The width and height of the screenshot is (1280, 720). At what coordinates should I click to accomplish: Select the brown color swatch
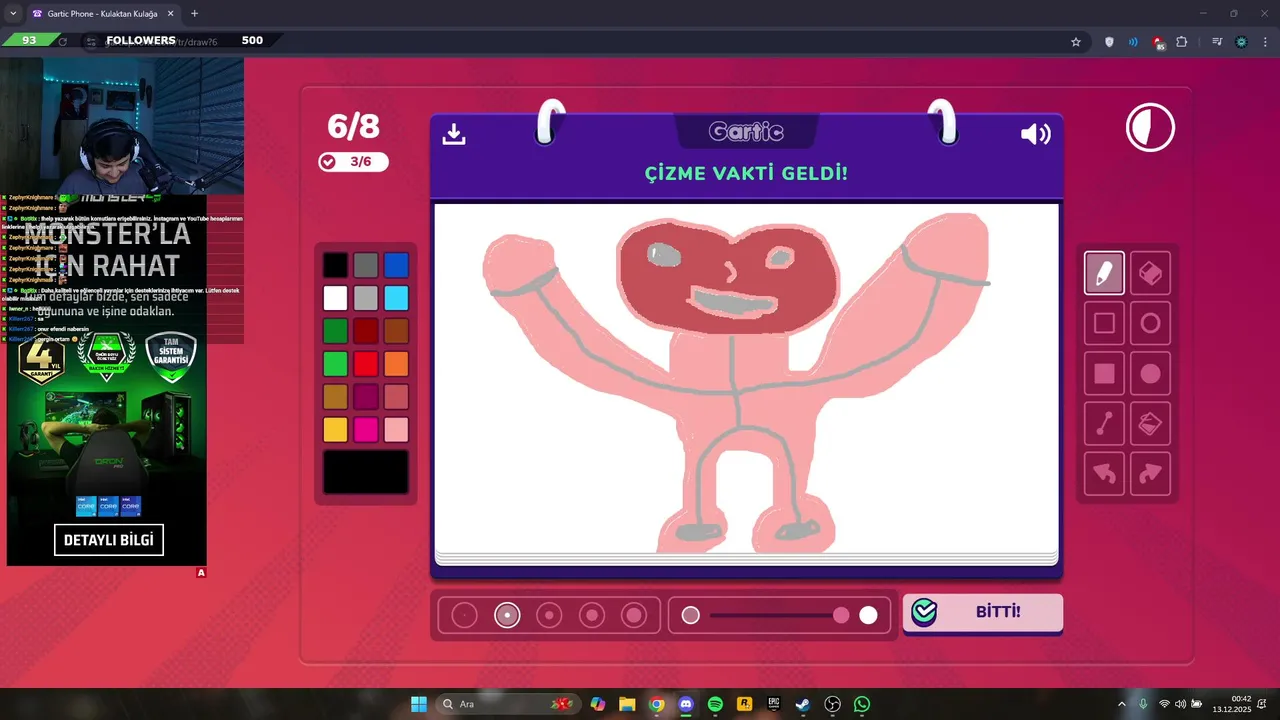point(396,331)
